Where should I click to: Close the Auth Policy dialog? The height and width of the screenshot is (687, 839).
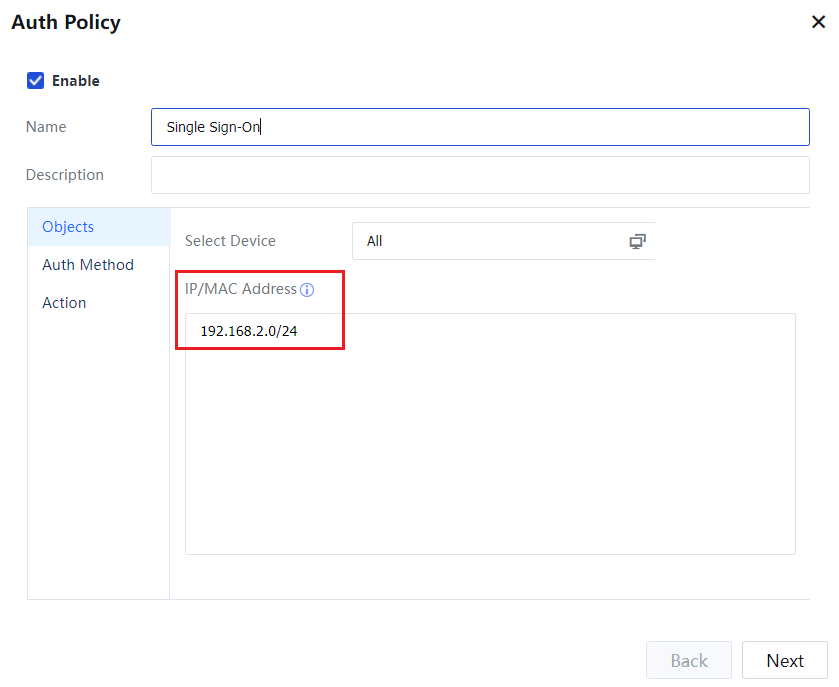click(817, 22)
